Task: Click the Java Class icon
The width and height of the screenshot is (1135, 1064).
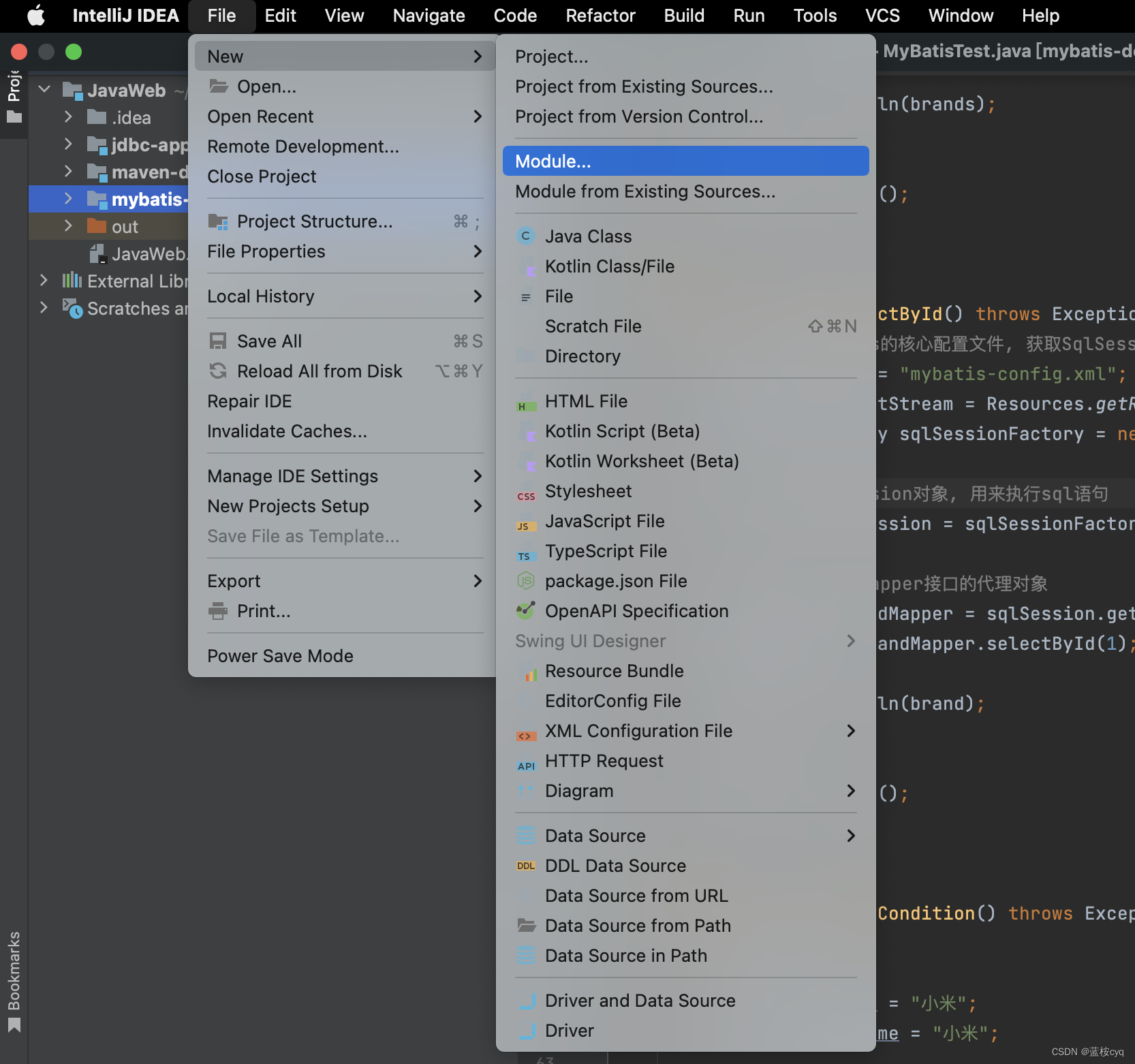Action: (x=525, y=236)
